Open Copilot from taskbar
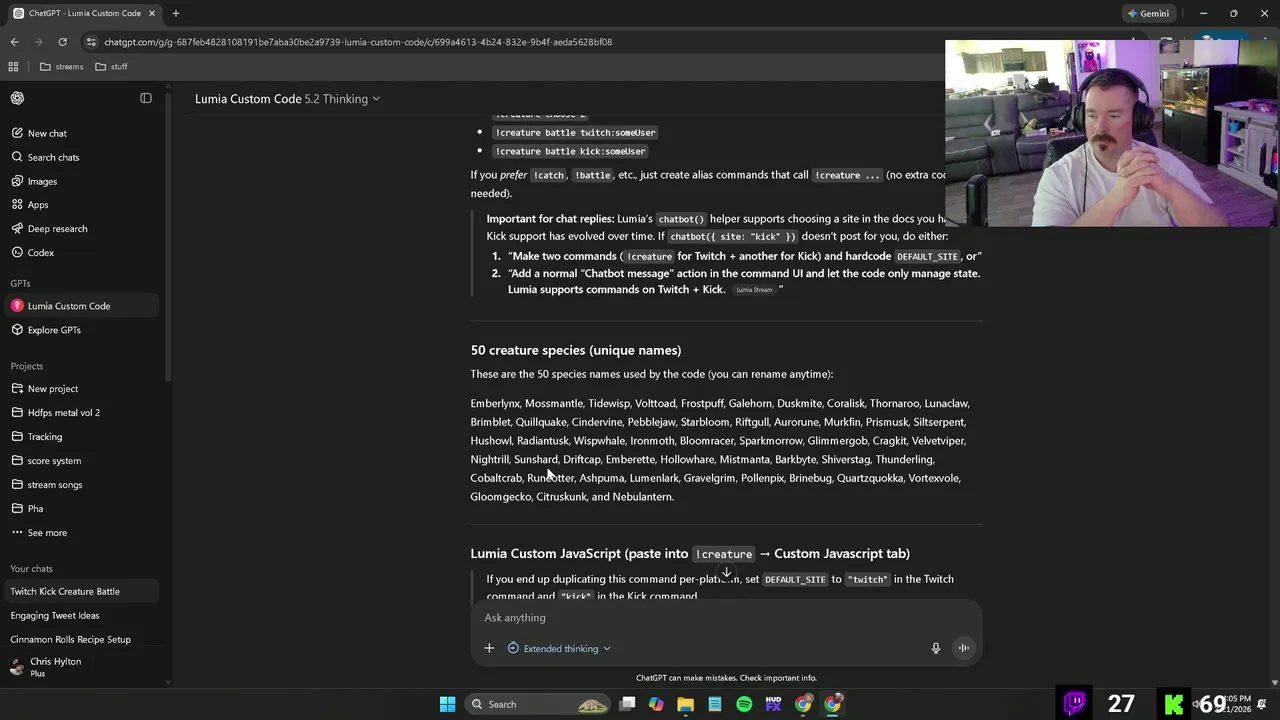1280x720 pixels. pyautogui.click(x=656, y=704)
